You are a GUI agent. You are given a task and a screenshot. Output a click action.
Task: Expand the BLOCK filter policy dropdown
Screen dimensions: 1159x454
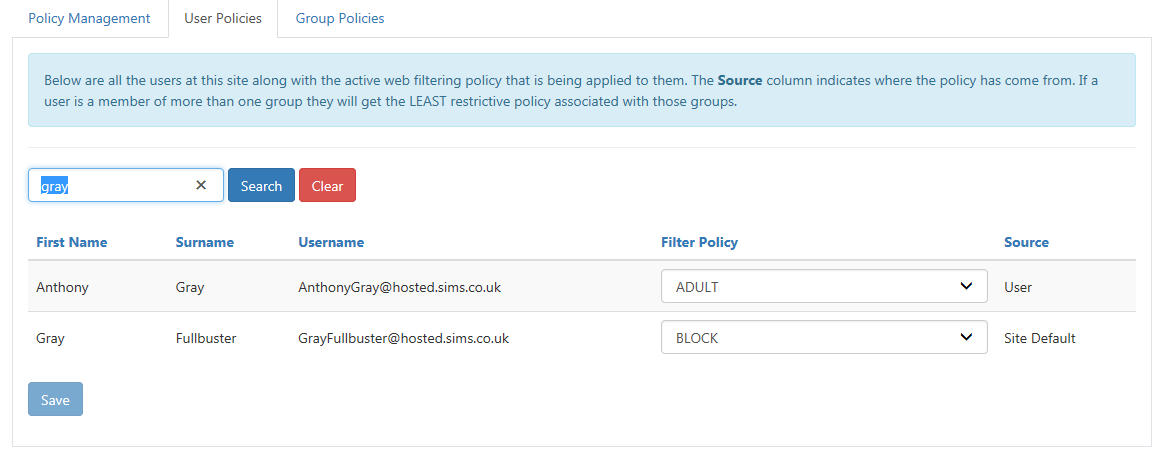[x=824, y=337]
